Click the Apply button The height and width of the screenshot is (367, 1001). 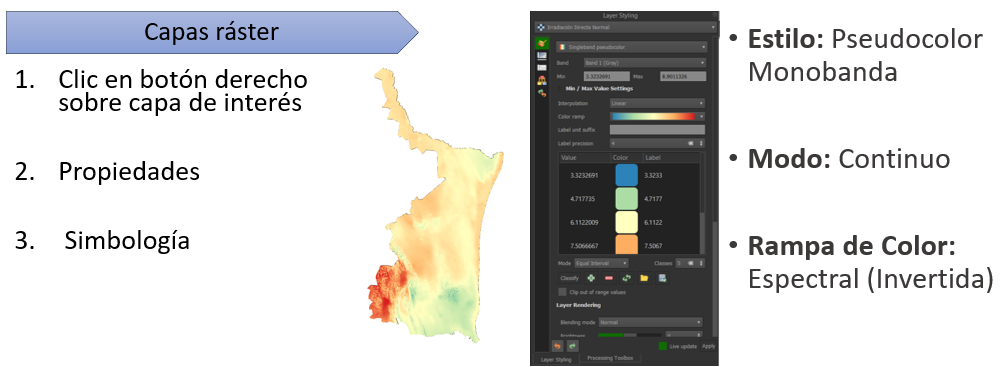[x=708, y=346]
